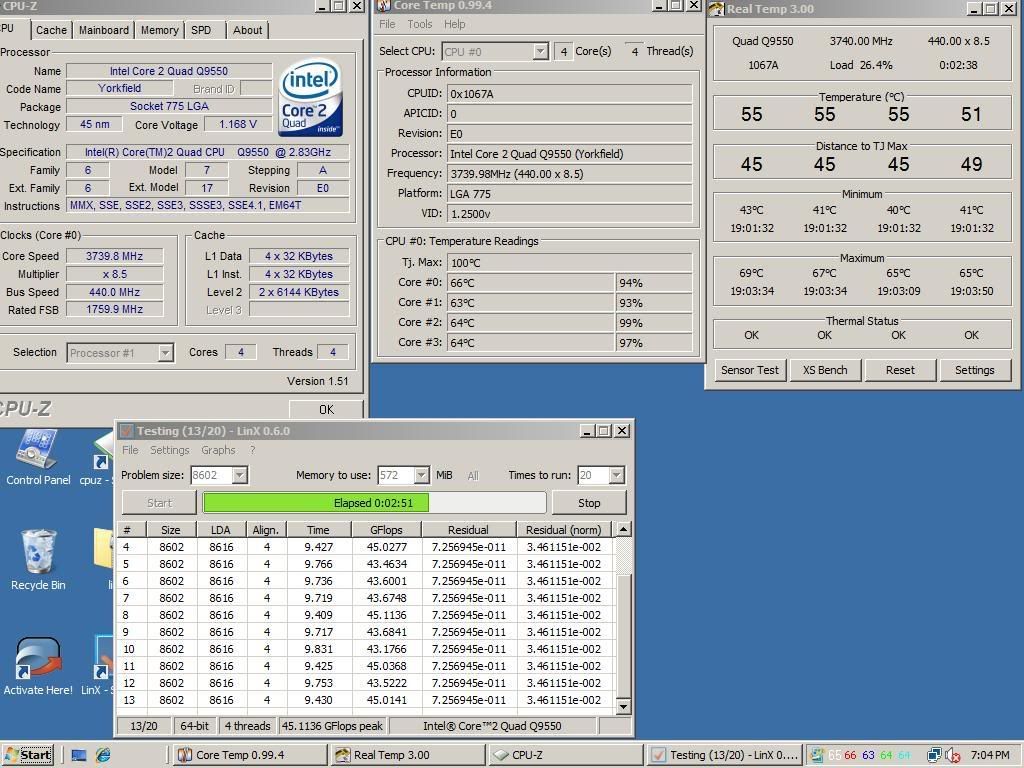
Task: Click the Core #0 temperature 66°C field
Action: pos(530,283)
